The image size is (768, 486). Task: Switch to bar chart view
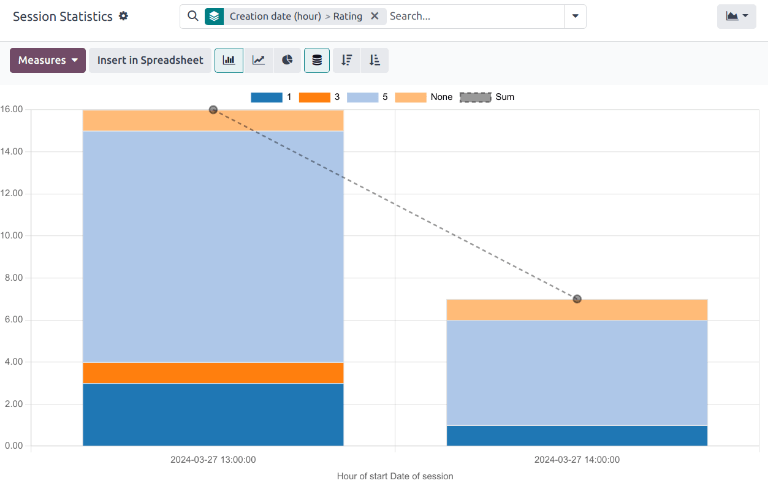229,60
